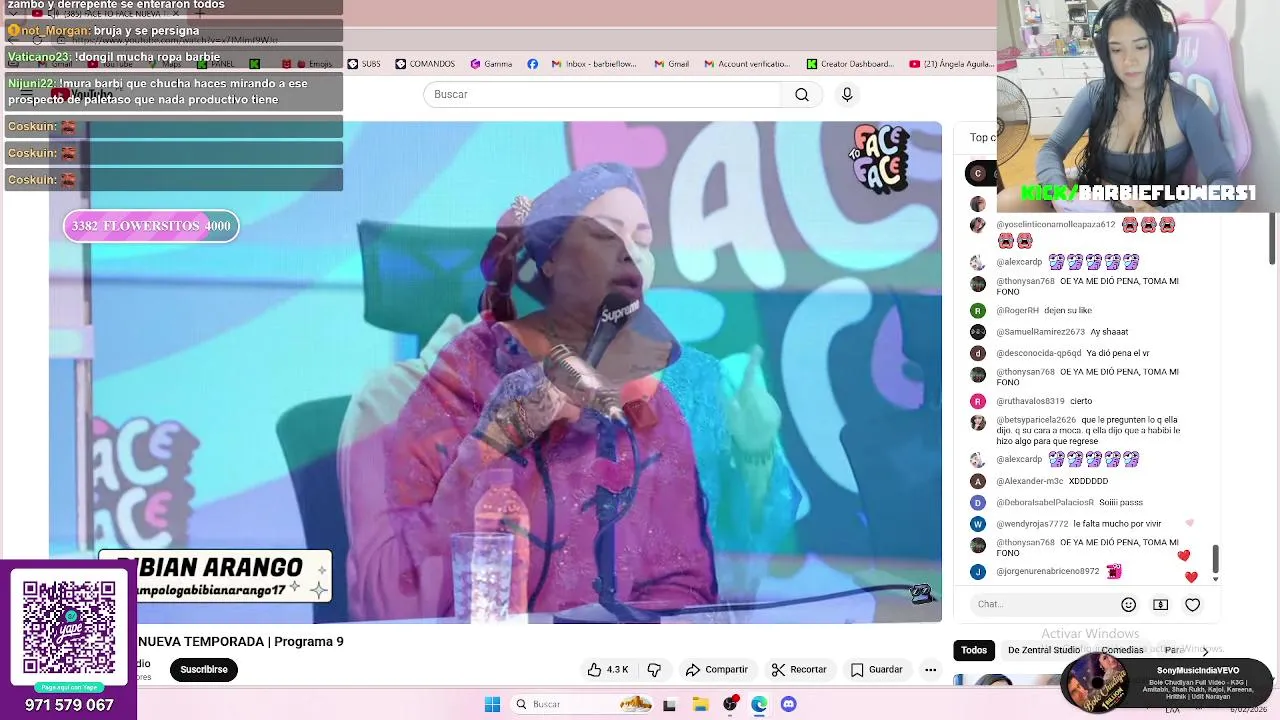This screenshot has height=720, width=1280.
Task: Open the COMANDOS bookmark
Action: pyautogui.click(x=425, y=64)
